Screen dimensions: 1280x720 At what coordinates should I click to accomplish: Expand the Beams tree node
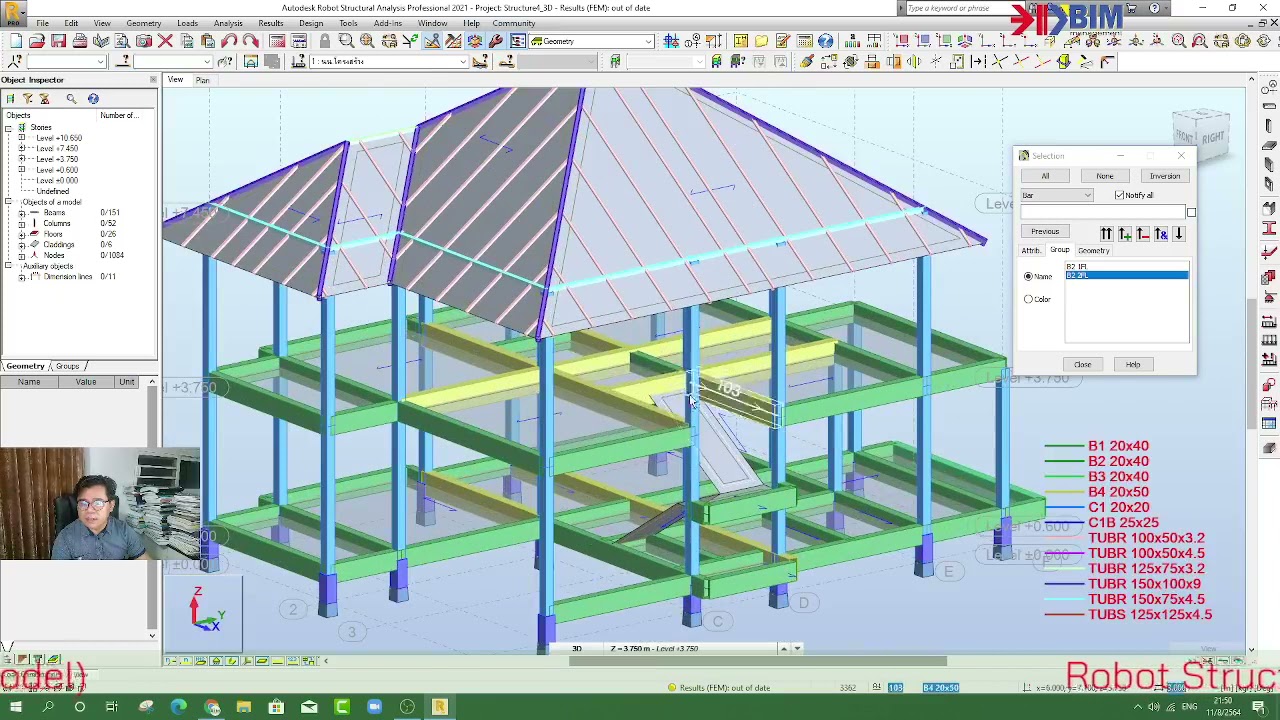point(22,212)
